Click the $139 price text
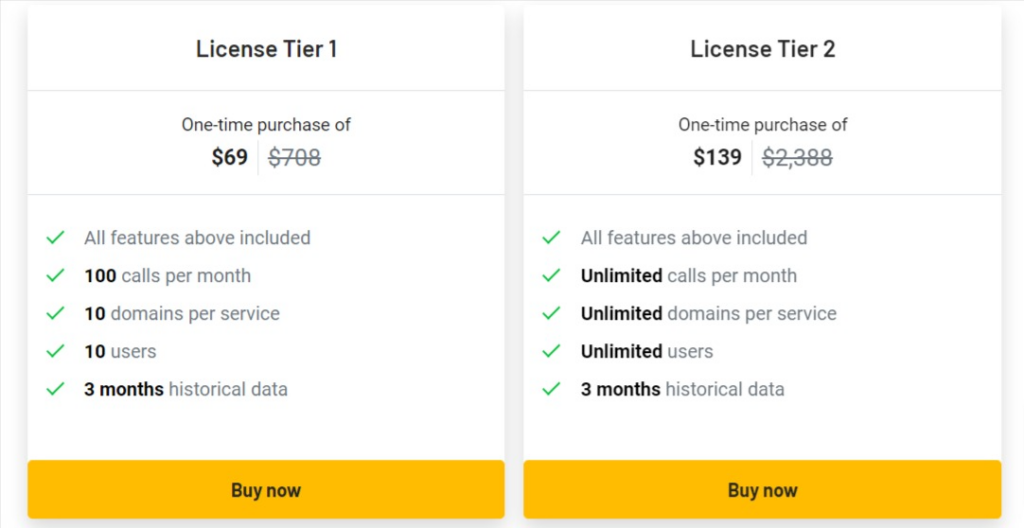This screenshot has height=528, width=1024. pyautogui.click(x=718, y=157)
